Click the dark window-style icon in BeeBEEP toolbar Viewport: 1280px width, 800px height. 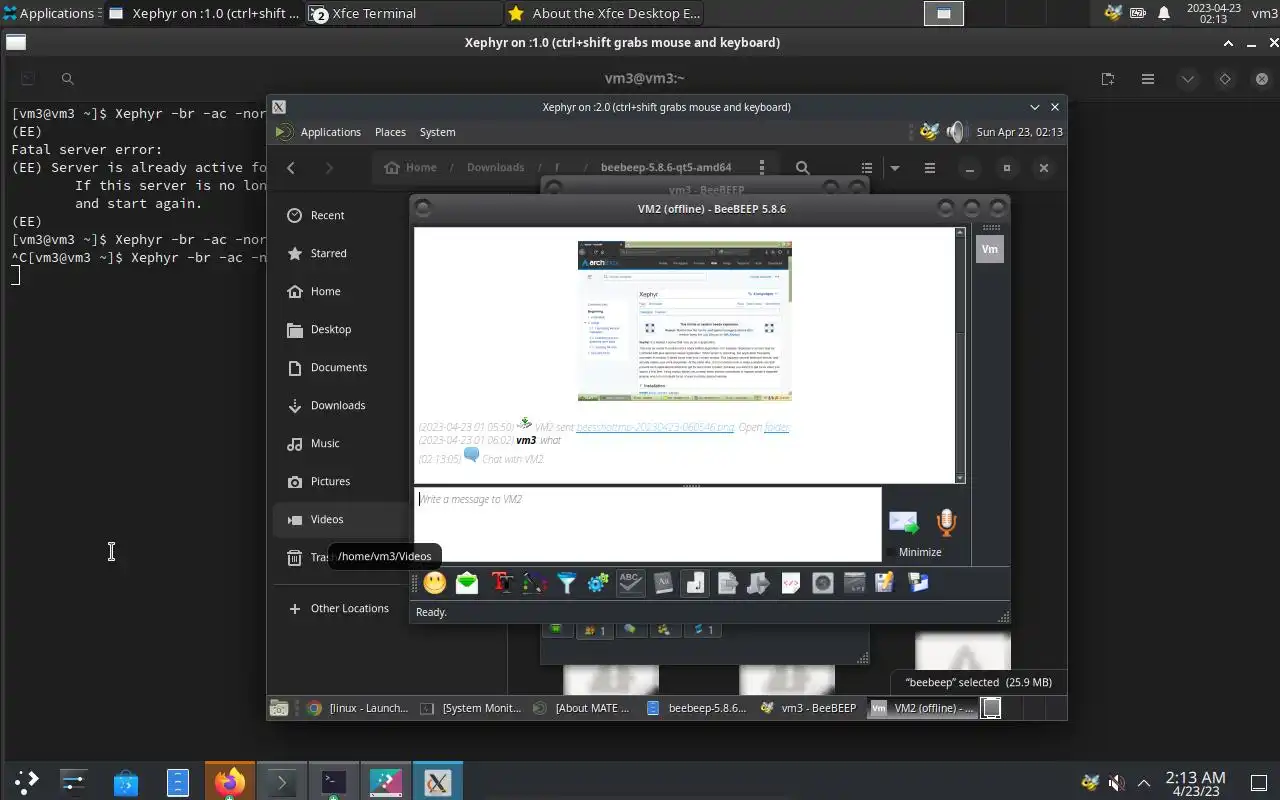[854, 583]
